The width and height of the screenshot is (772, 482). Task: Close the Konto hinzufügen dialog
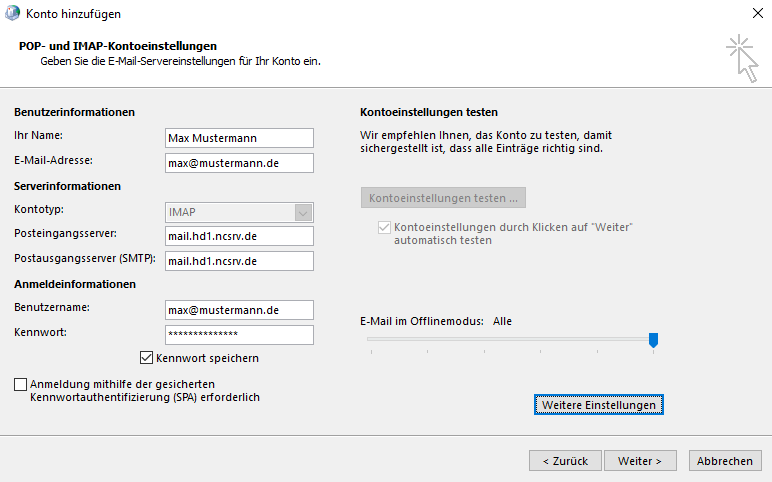pyautogui.click(x=756, y=13)
